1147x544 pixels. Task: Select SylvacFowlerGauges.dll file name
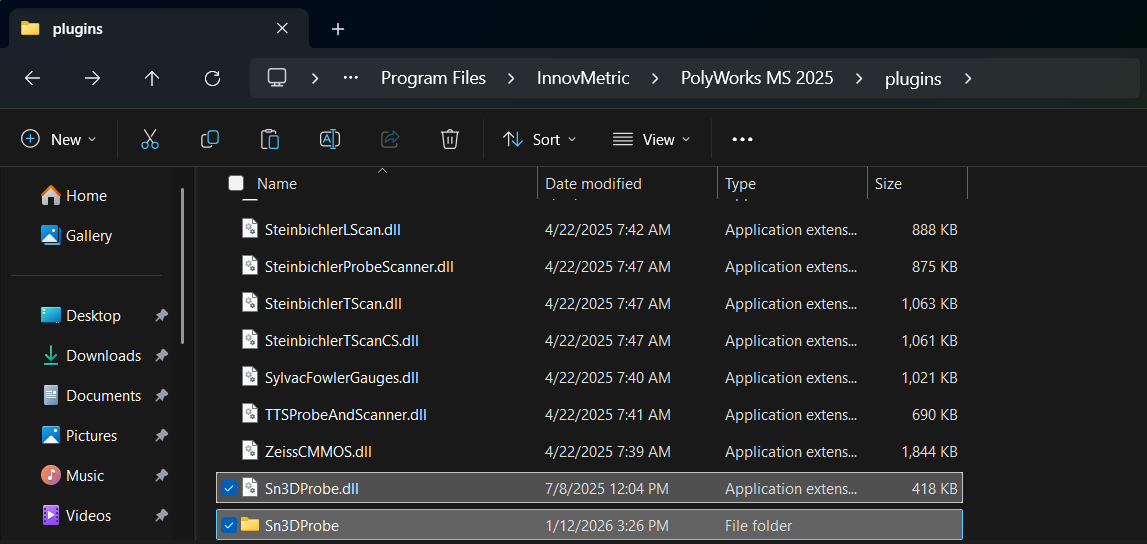pyautogui.click(x=342, y=378)
